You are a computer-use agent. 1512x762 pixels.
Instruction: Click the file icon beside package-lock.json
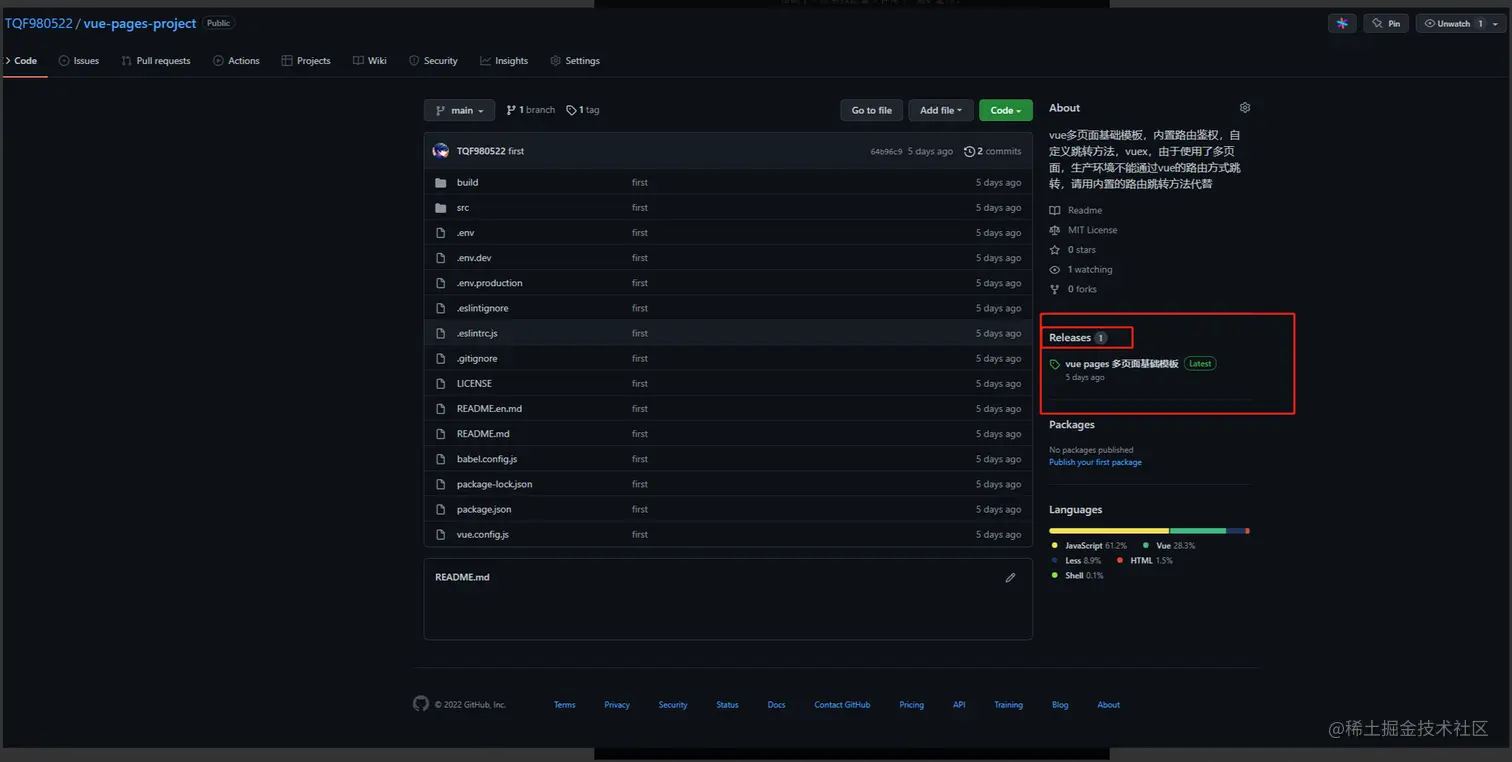441,484
